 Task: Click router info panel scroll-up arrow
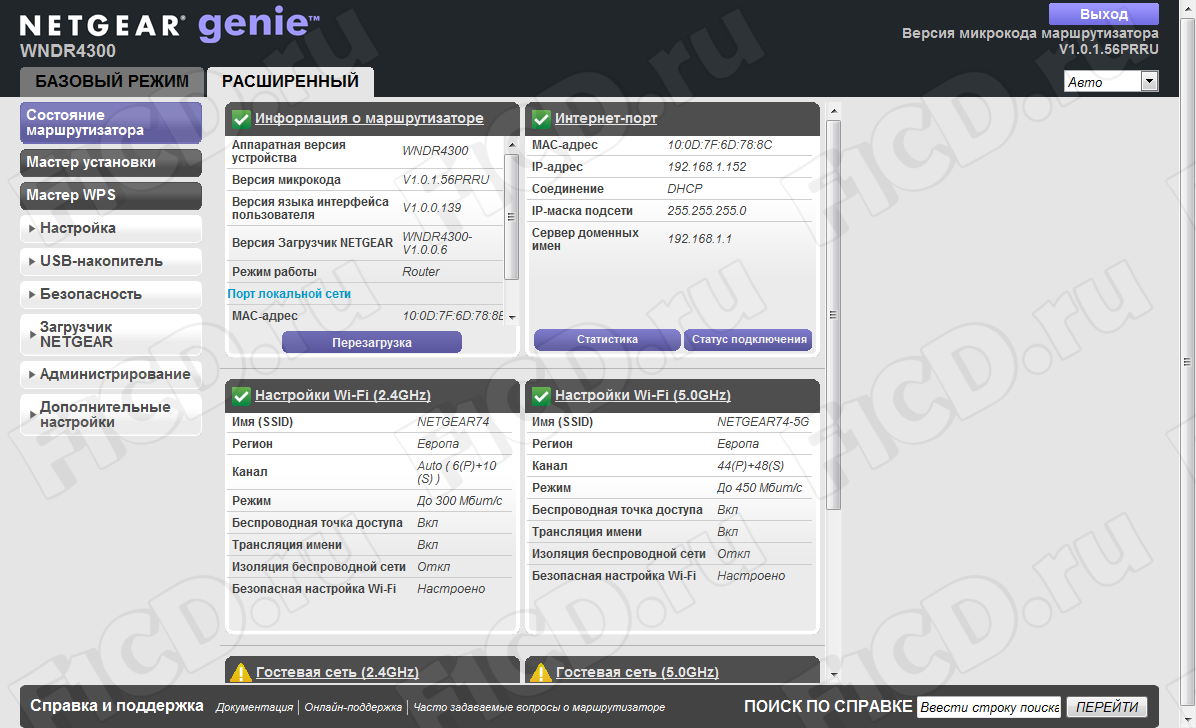(512, 144)
